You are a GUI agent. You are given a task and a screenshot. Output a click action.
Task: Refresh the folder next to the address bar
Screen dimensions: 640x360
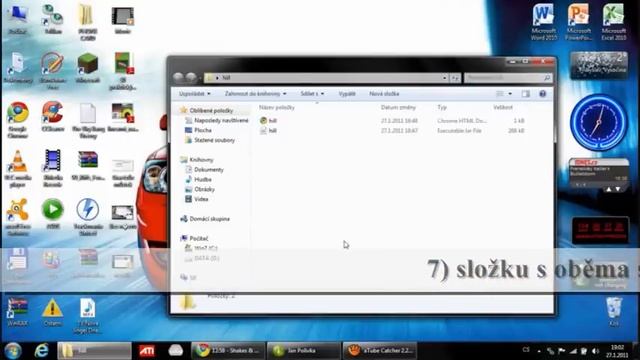455,78
